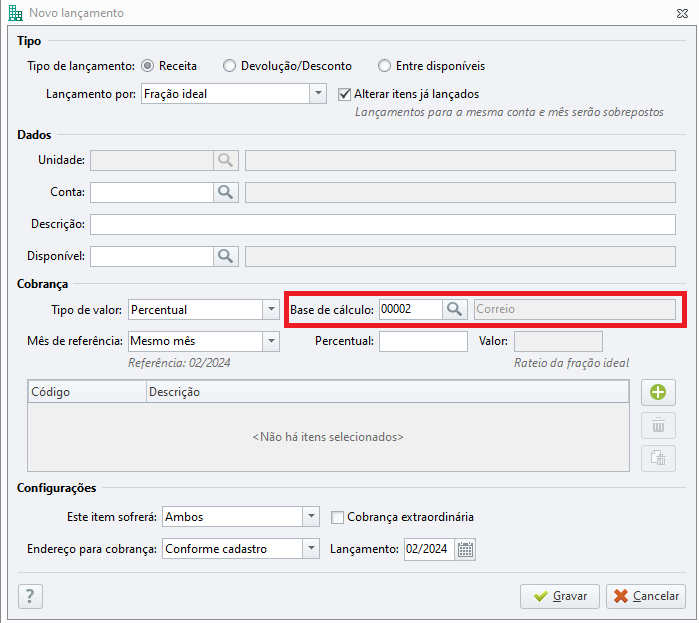Click the question mark help button
Viewport: 699px width, 623px height.
coord(30,596)
